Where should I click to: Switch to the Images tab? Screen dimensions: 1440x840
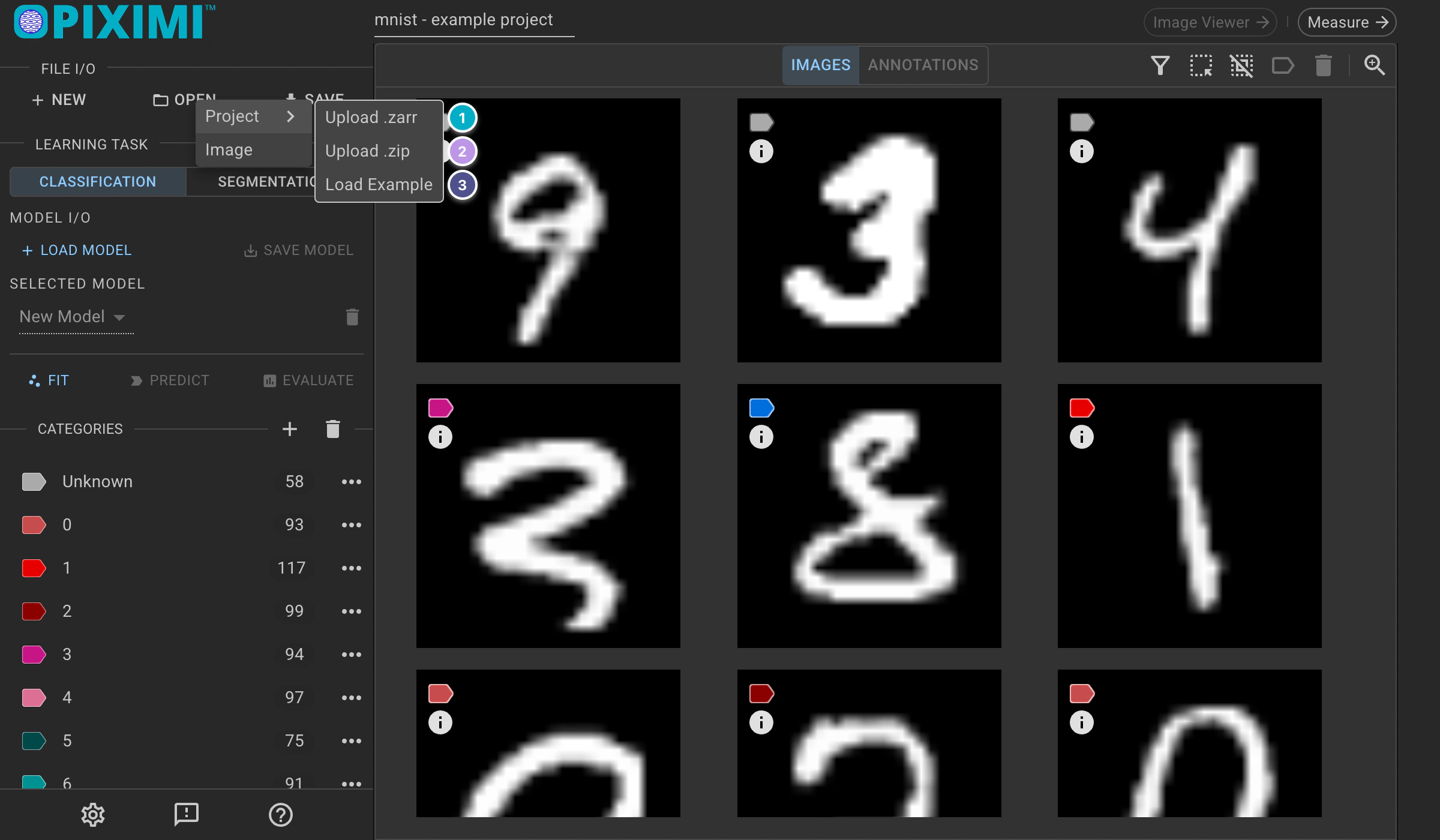[x=820, y=65]
